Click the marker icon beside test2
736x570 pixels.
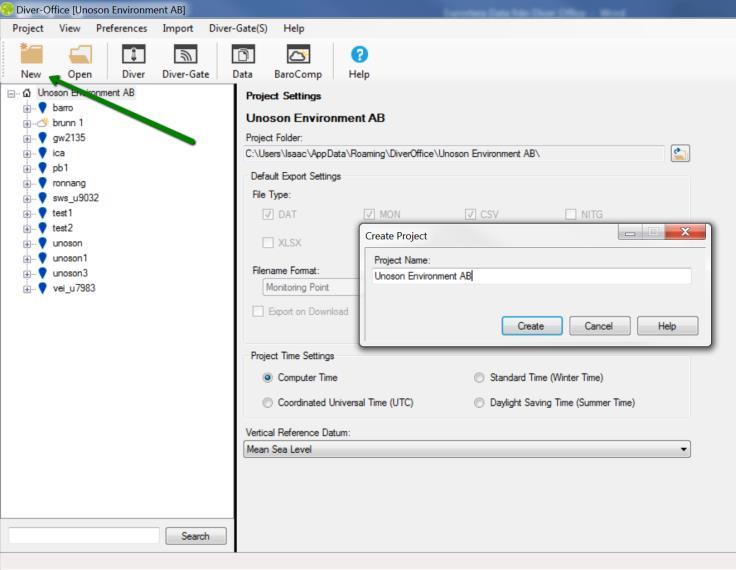(43, 228)
